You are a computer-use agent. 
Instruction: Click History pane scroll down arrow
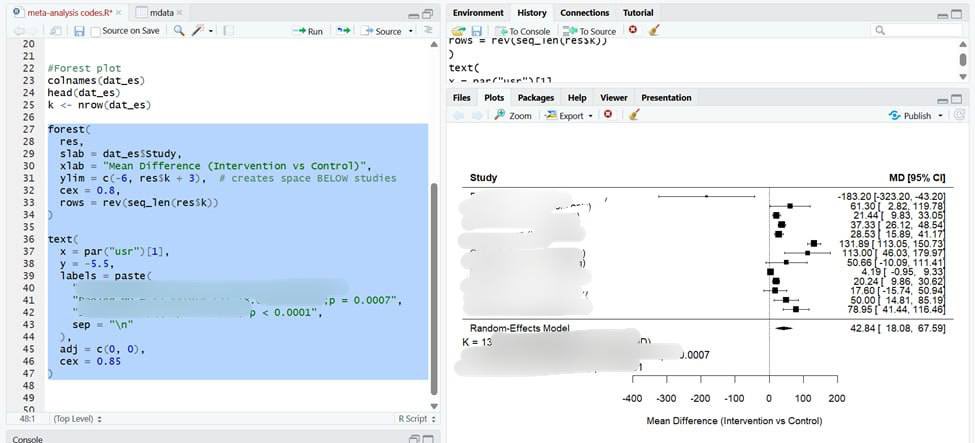[x=963, y=75]
